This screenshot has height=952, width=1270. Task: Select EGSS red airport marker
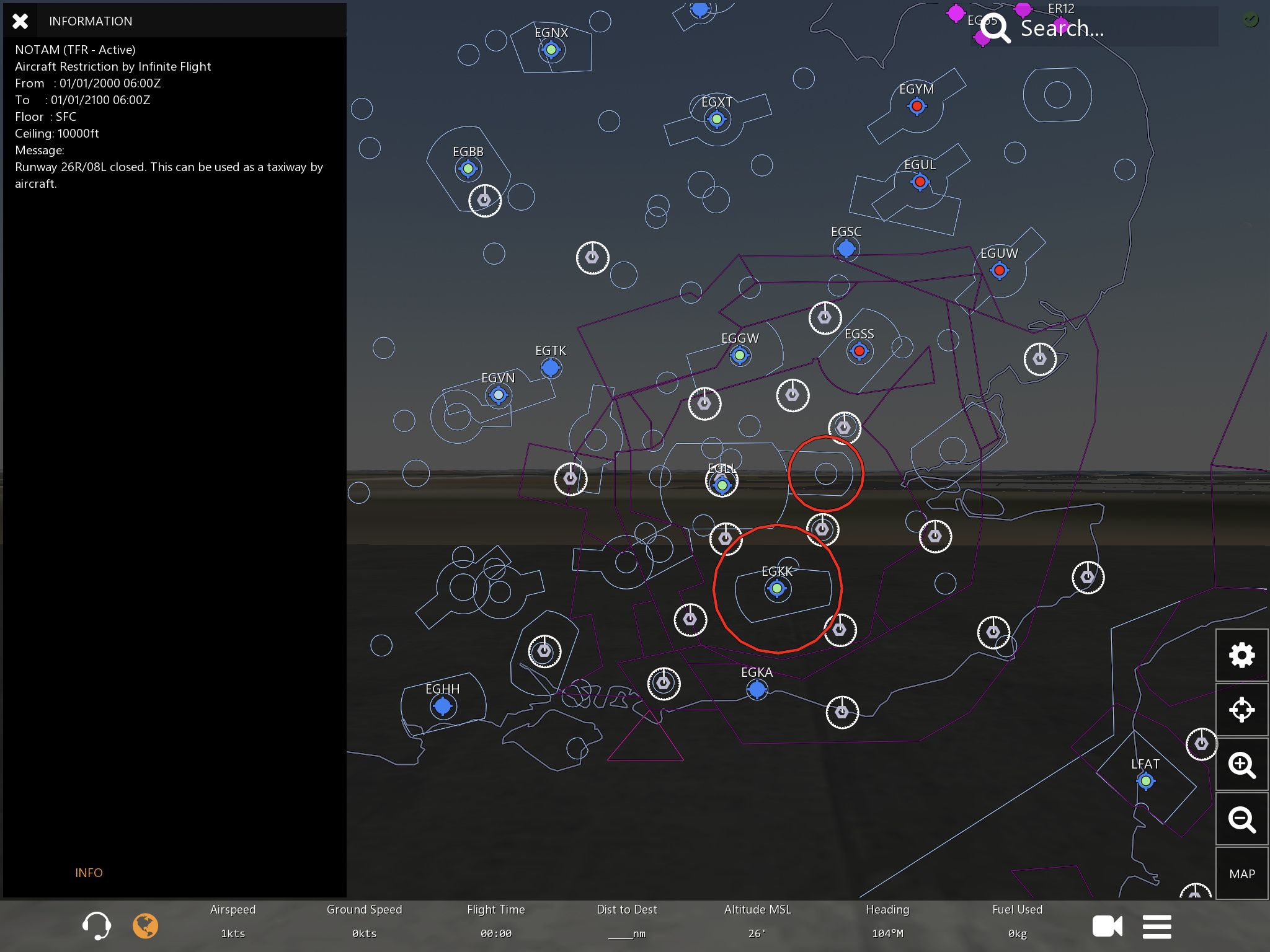[859, 351]
